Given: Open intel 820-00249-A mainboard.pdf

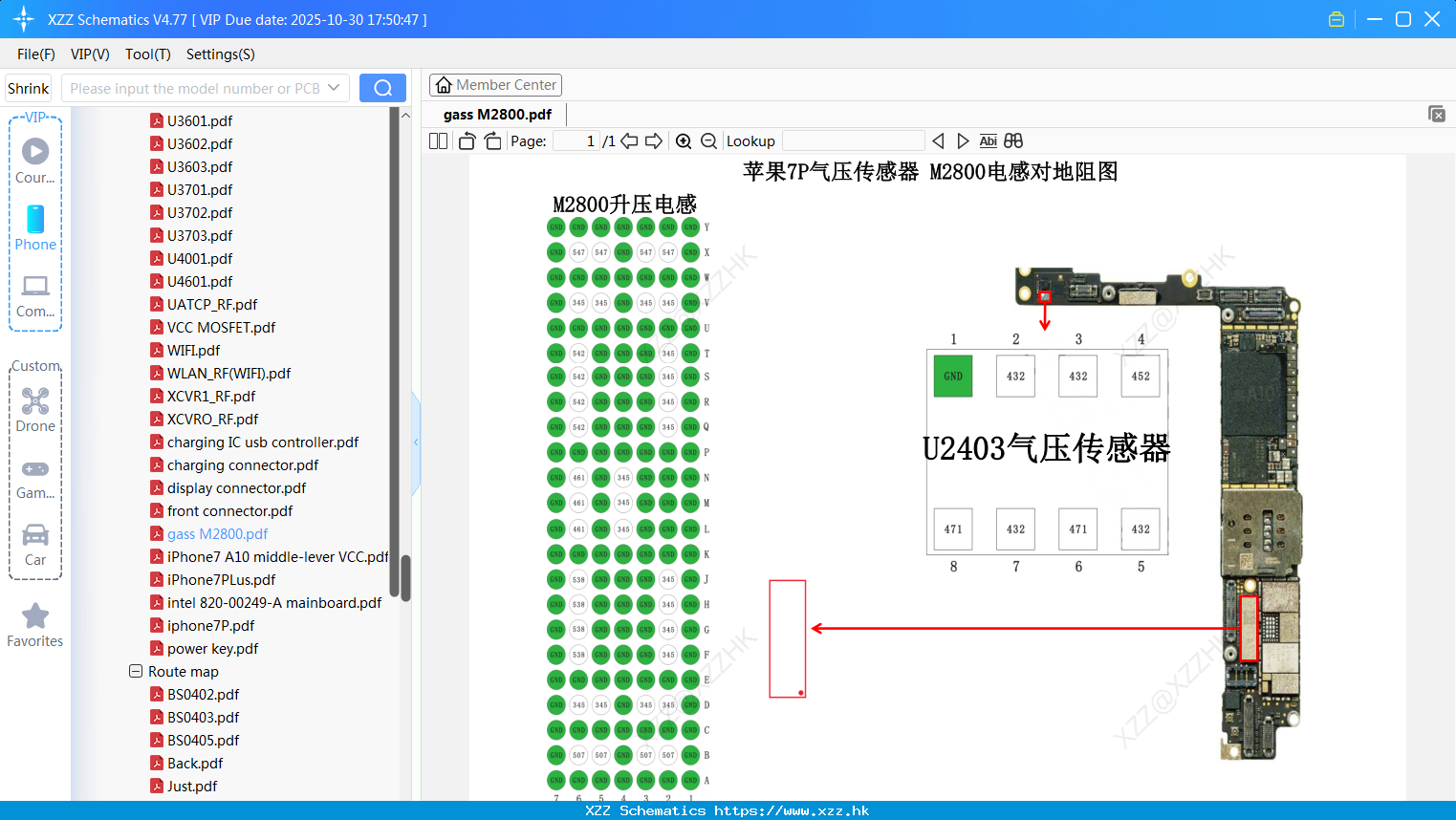Looking at the screenshot, I should coord(274,602).
